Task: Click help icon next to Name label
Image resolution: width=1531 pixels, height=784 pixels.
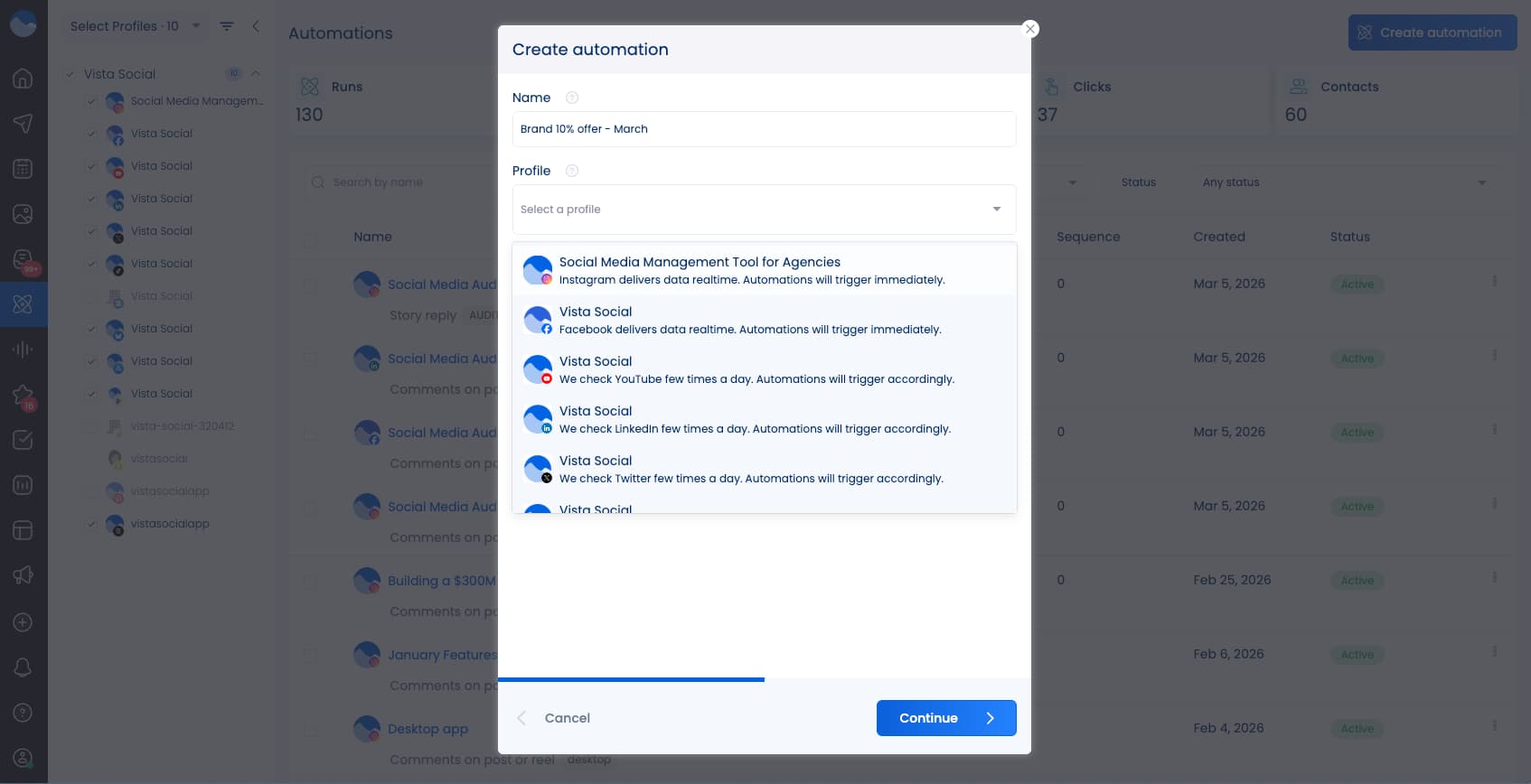Action: point(572,98)
